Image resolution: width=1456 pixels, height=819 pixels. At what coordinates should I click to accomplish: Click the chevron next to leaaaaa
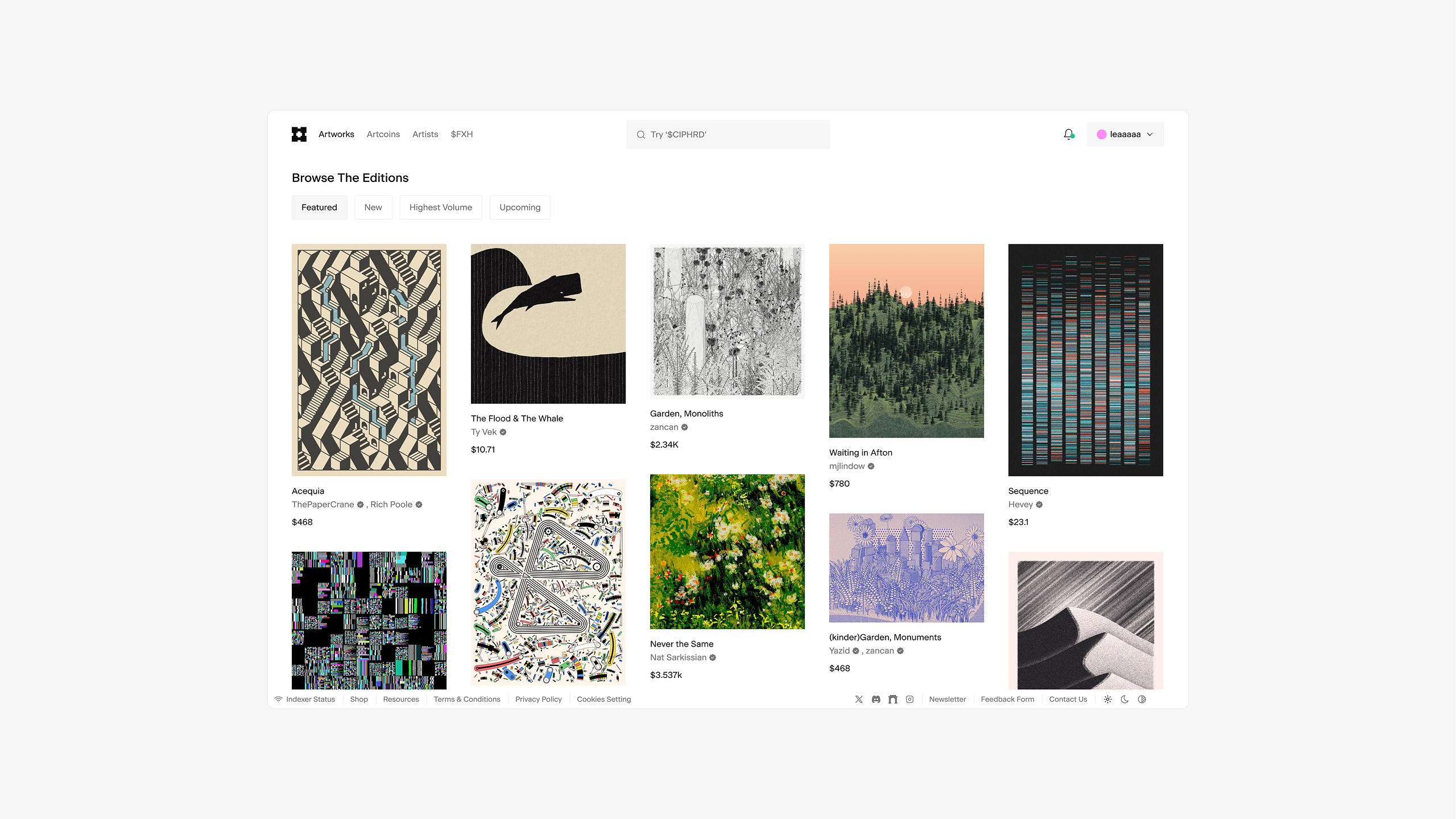coord(1150,135)
